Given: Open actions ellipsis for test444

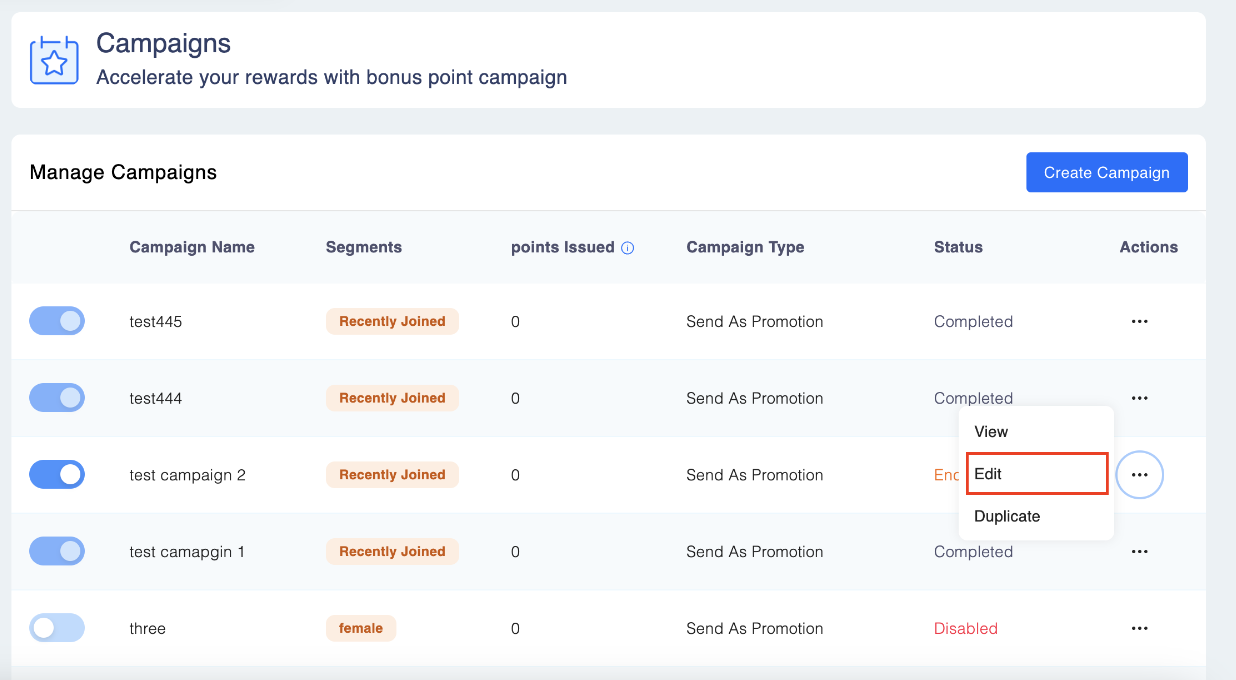Looking at the screenshot, I should tap(1139, 398).
